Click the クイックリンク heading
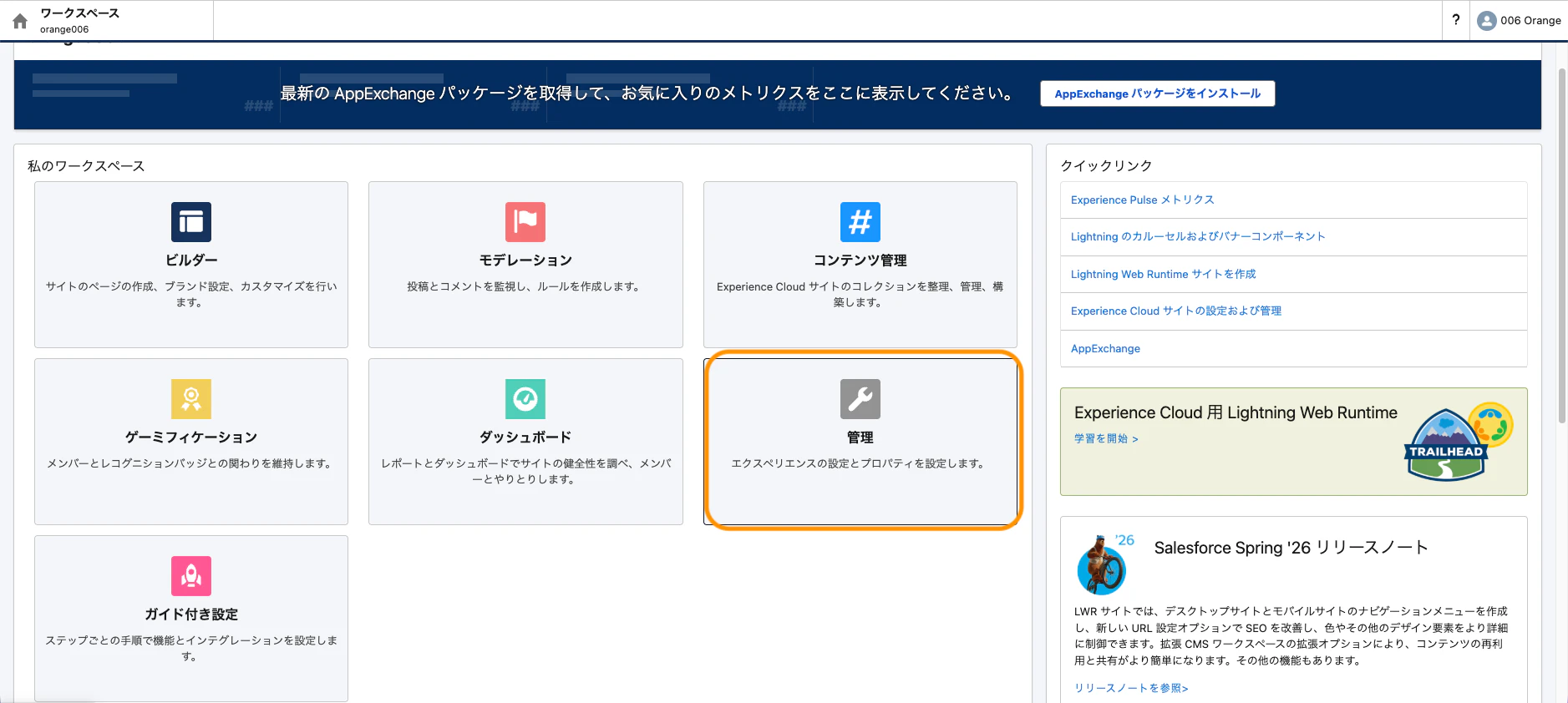 1107,166
